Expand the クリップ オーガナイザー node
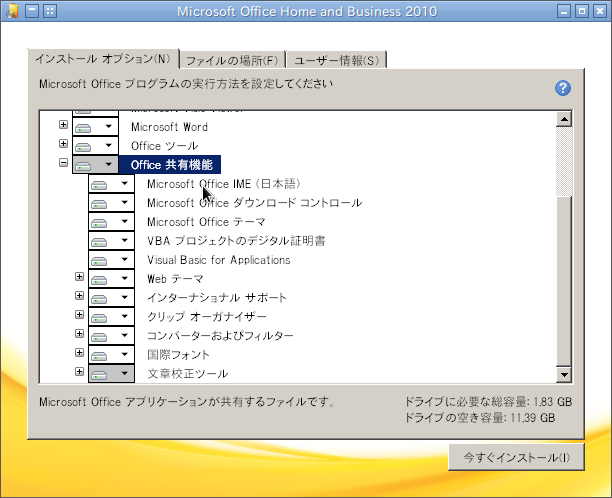The width and height of the screenshot is (612, 498). (x=79, y=315)
